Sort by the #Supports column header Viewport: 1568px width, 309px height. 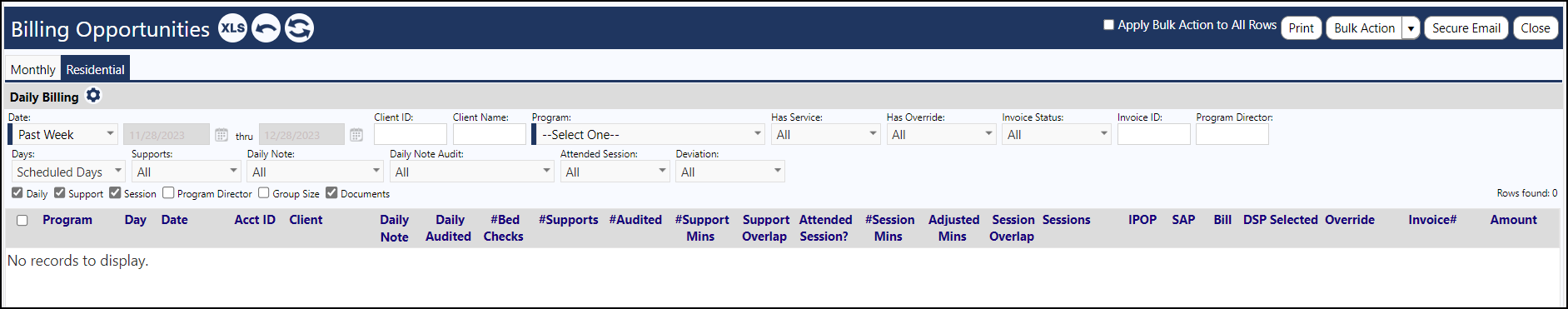pyautogui.click(x=569, y=220)
